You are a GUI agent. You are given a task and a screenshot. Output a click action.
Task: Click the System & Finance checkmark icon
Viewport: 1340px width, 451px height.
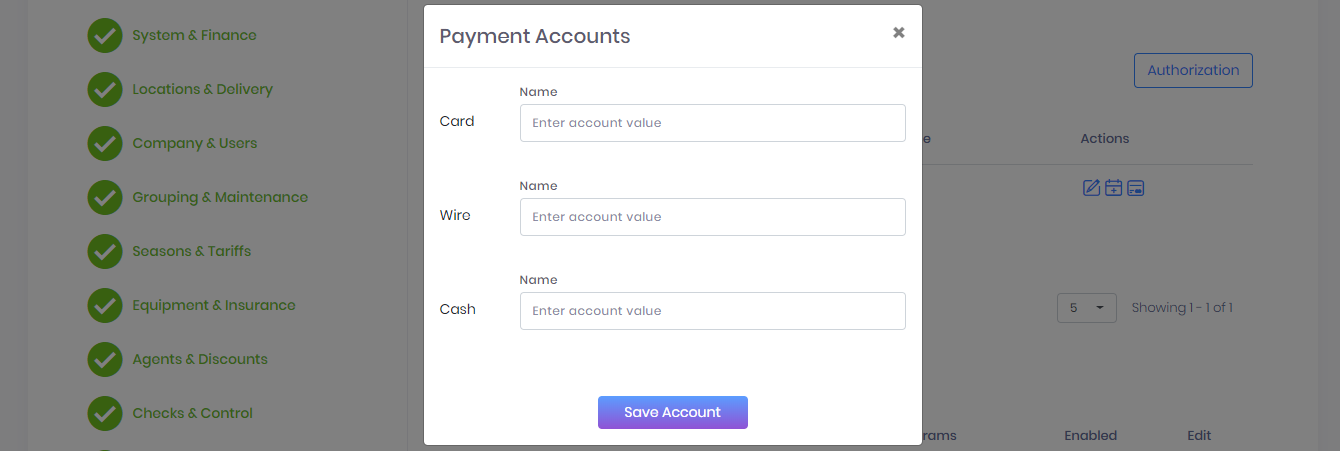tap(105, 35)
